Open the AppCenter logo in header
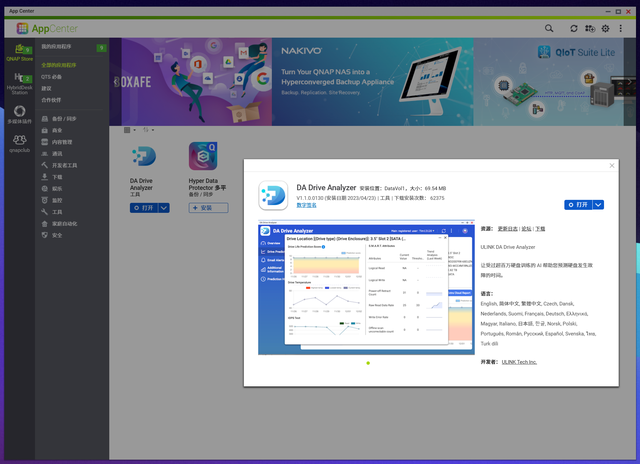This screenshot has width=640, height=464. 47,29
